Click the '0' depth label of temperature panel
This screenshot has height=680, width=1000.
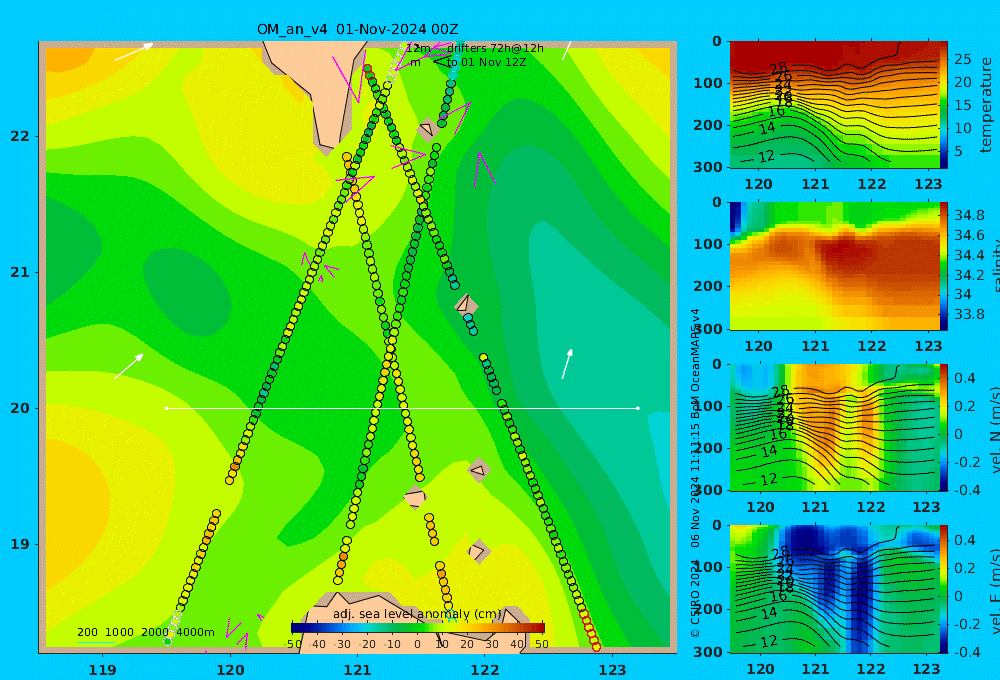(x=717, y=41)
